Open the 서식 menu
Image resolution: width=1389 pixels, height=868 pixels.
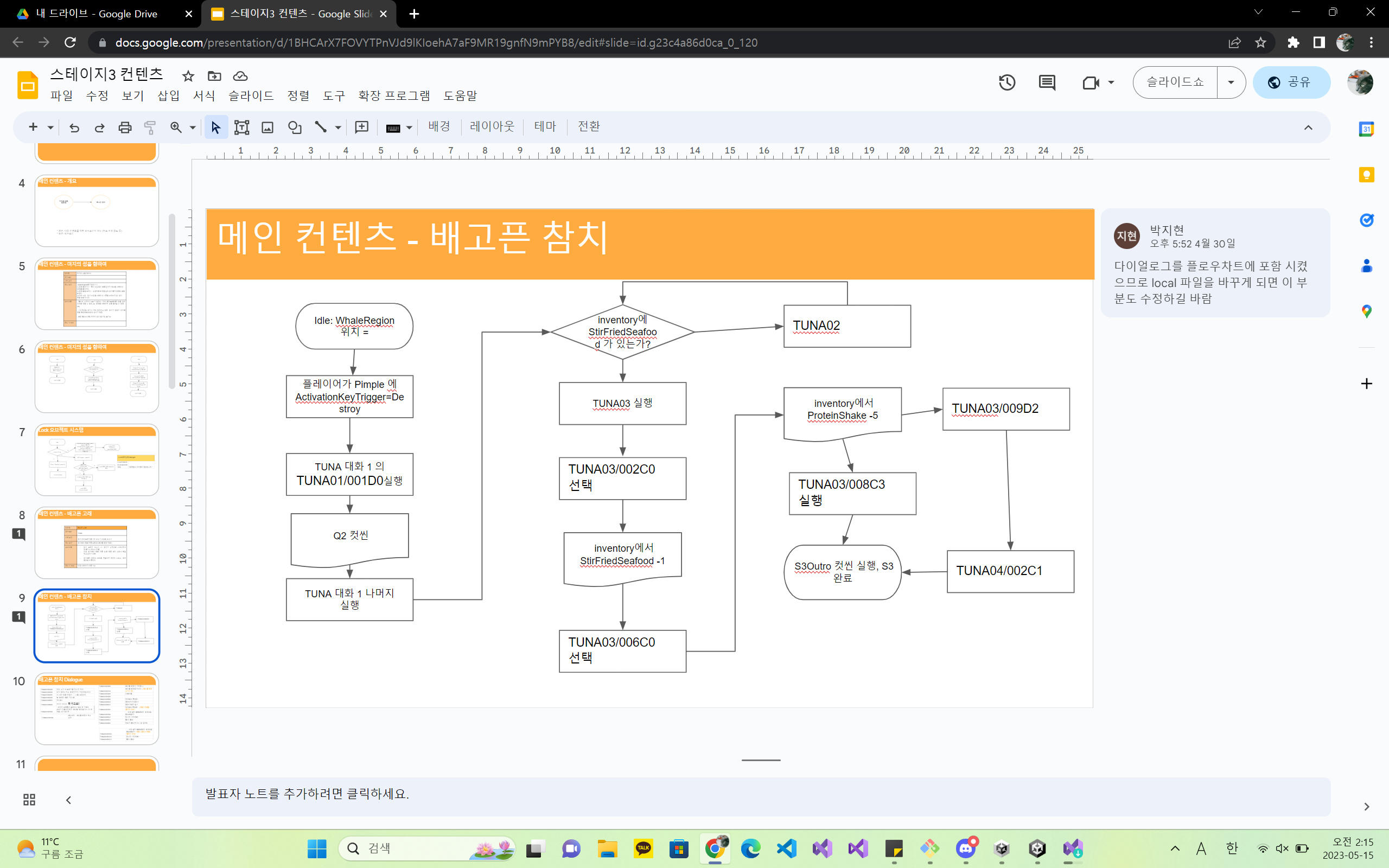click(204, 96)
